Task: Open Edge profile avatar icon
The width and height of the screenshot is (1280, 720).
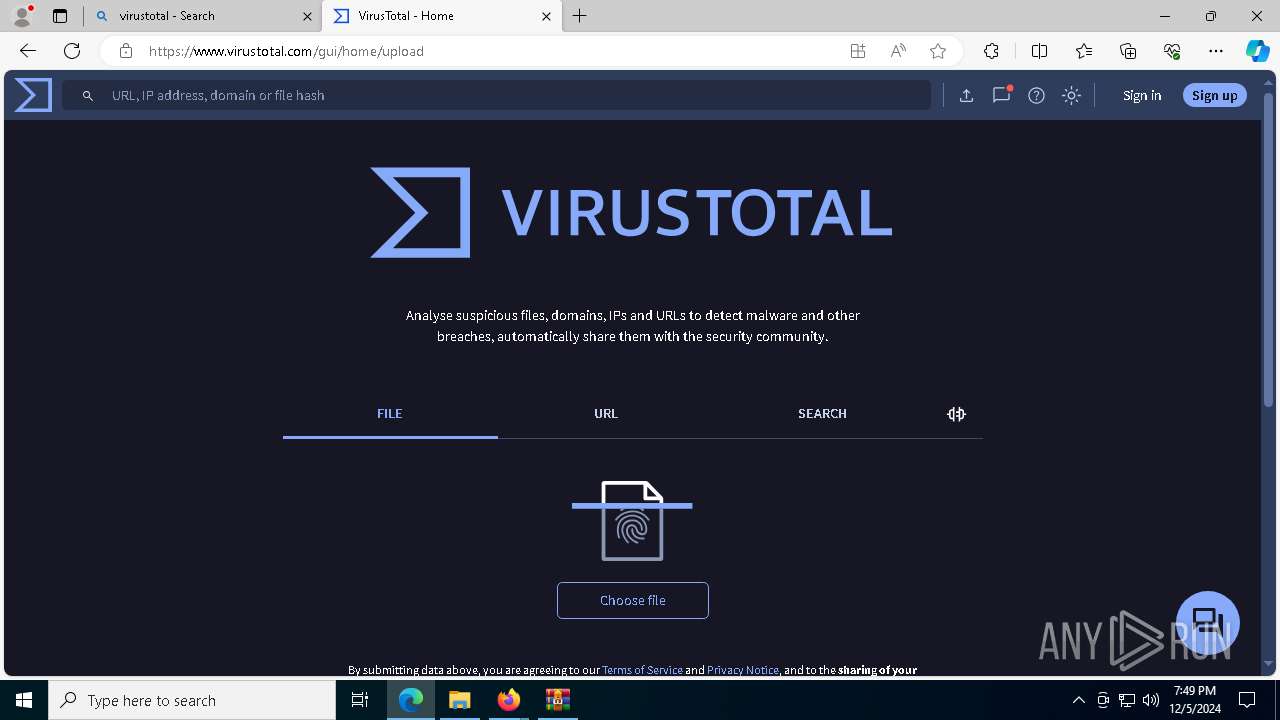Action: point(22,16)
